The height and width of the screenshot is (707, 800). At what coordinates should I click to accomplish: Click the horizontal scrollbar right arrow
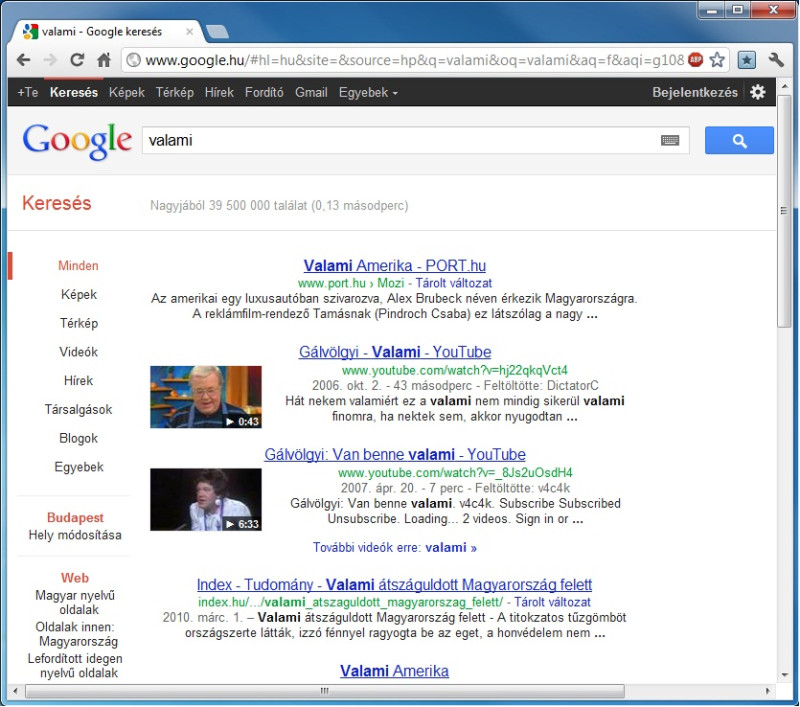(768, 691)
